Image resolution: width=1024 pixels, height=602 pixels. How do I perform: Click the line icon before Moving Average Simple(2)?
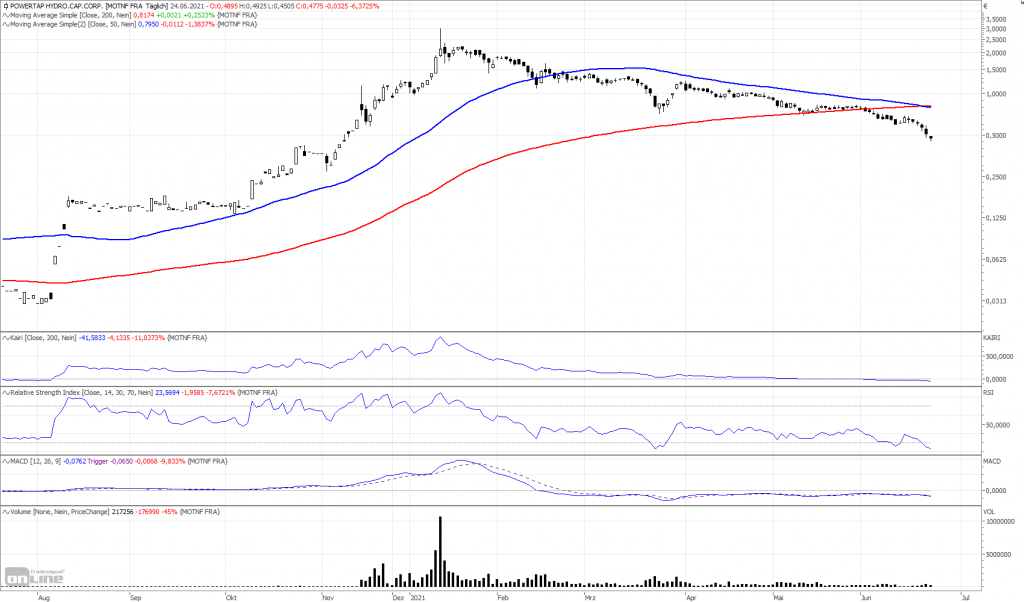[6, 24]
